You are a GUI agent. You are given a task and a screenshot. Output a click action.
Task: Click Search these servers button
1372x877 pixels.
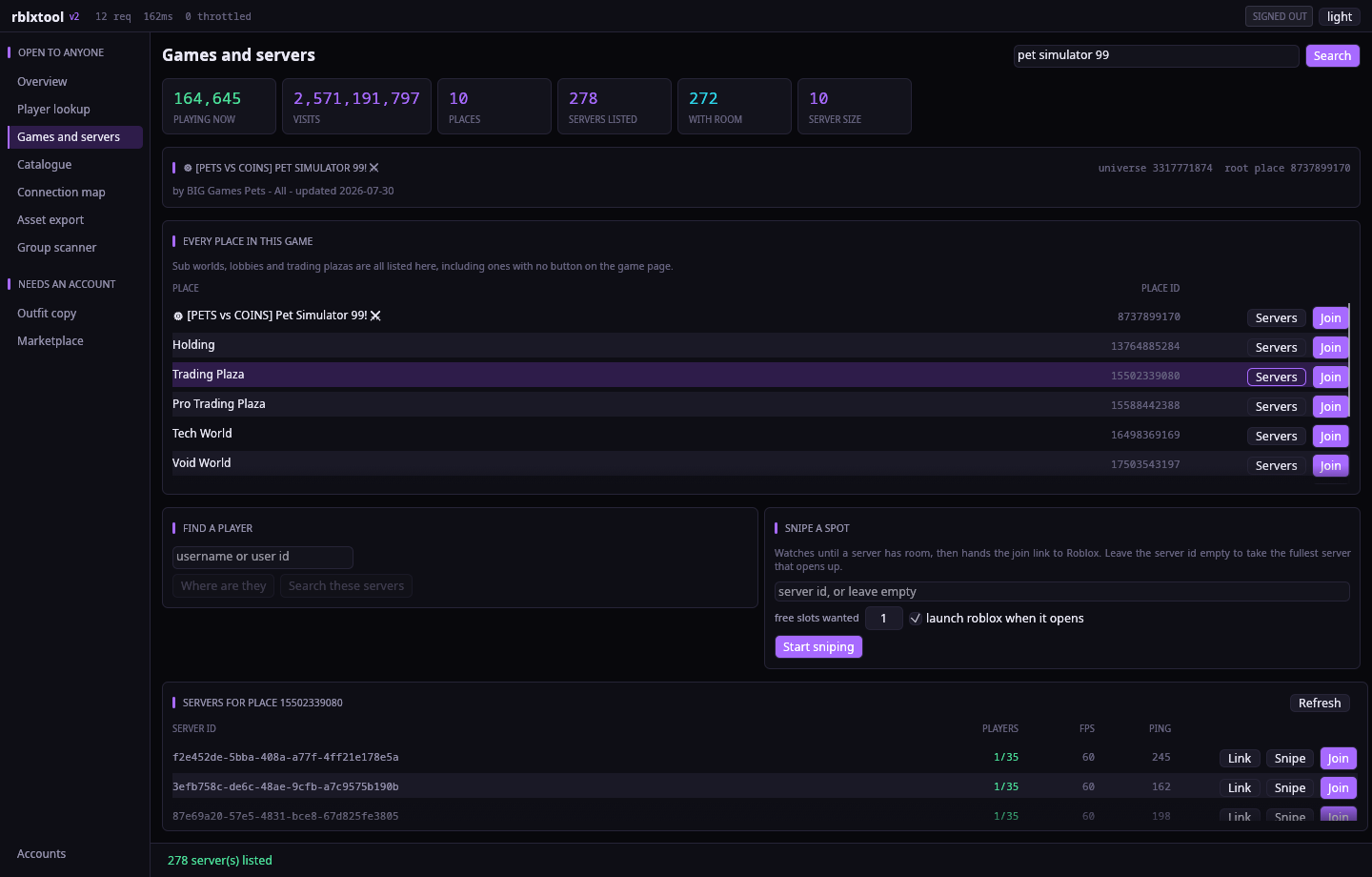coord(346,586)
